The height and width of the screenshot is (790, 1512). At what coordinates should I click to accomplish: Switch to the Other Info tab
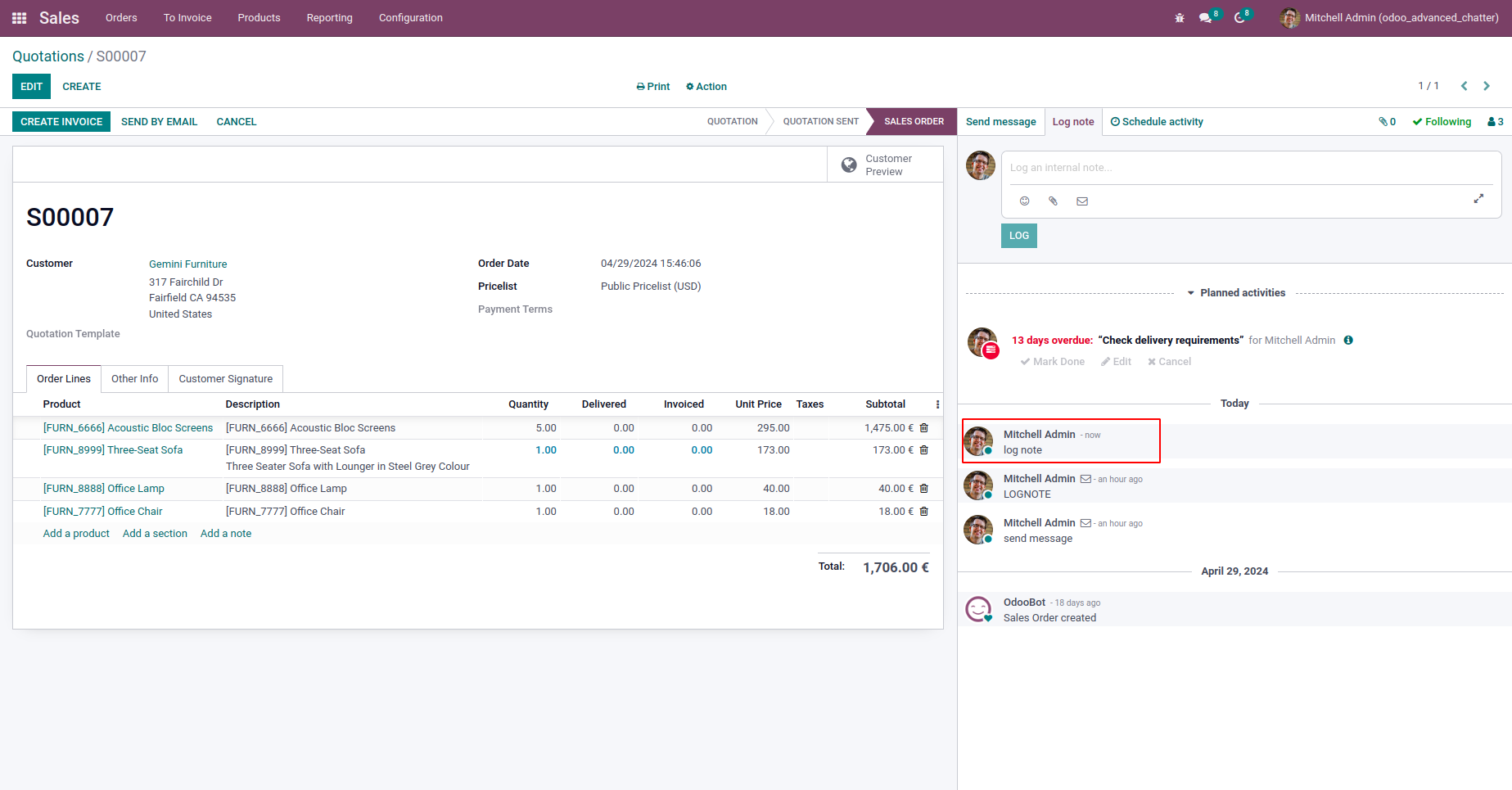pos(135,379)
